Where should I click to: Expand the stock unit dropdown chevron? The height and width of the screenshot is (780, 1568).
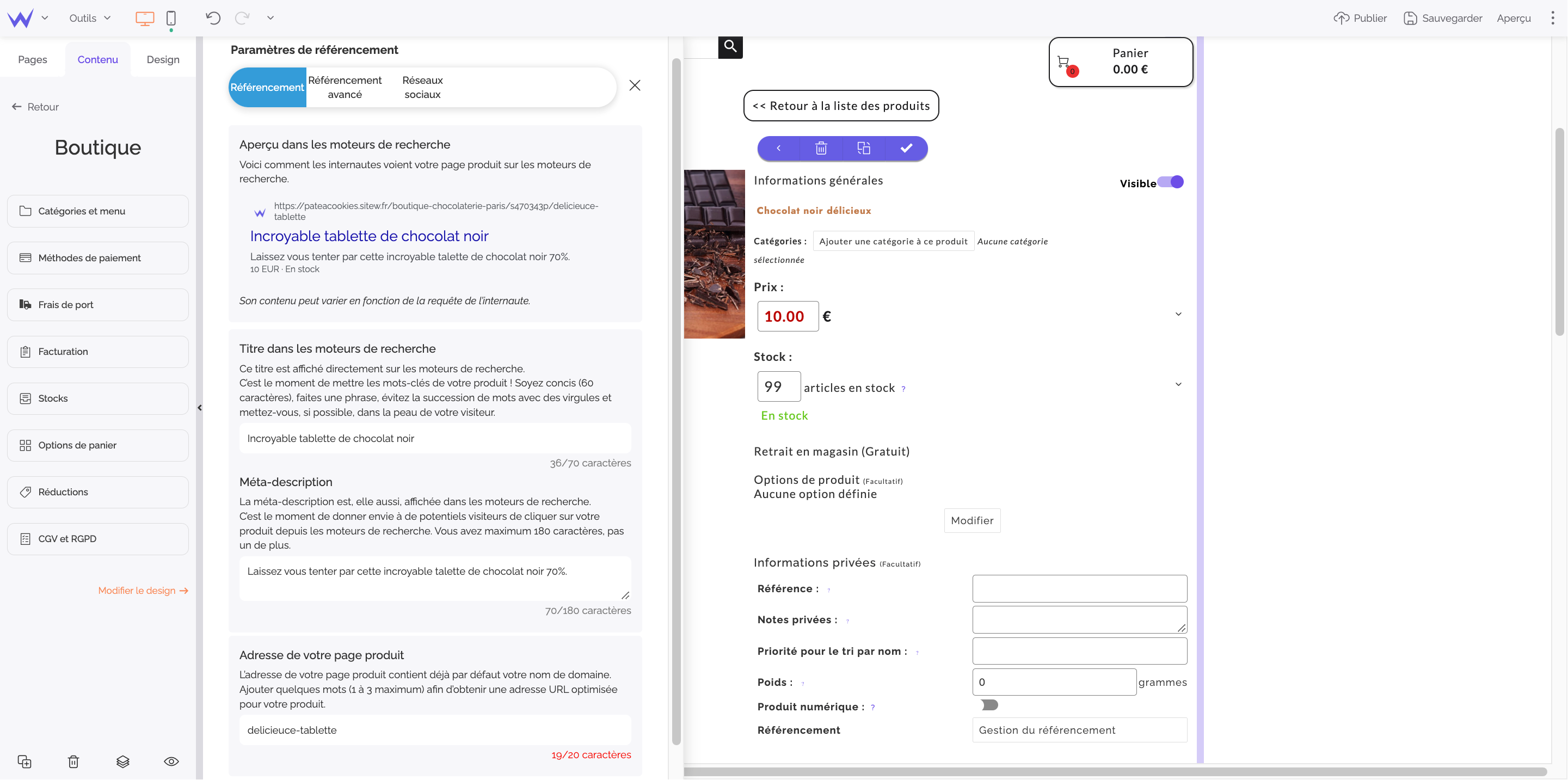coord(1178,384)
